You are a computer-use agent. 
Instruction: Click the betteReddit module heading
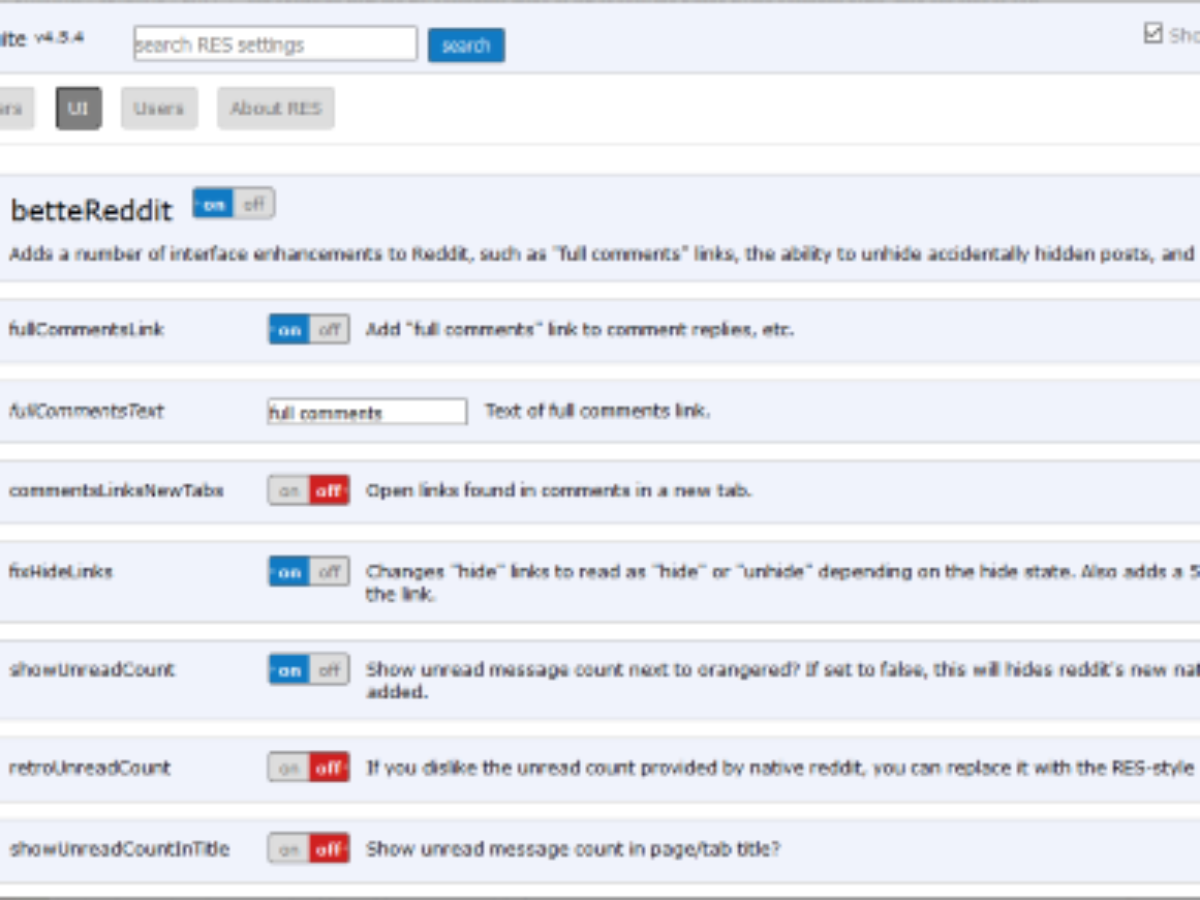pos(92,210)
